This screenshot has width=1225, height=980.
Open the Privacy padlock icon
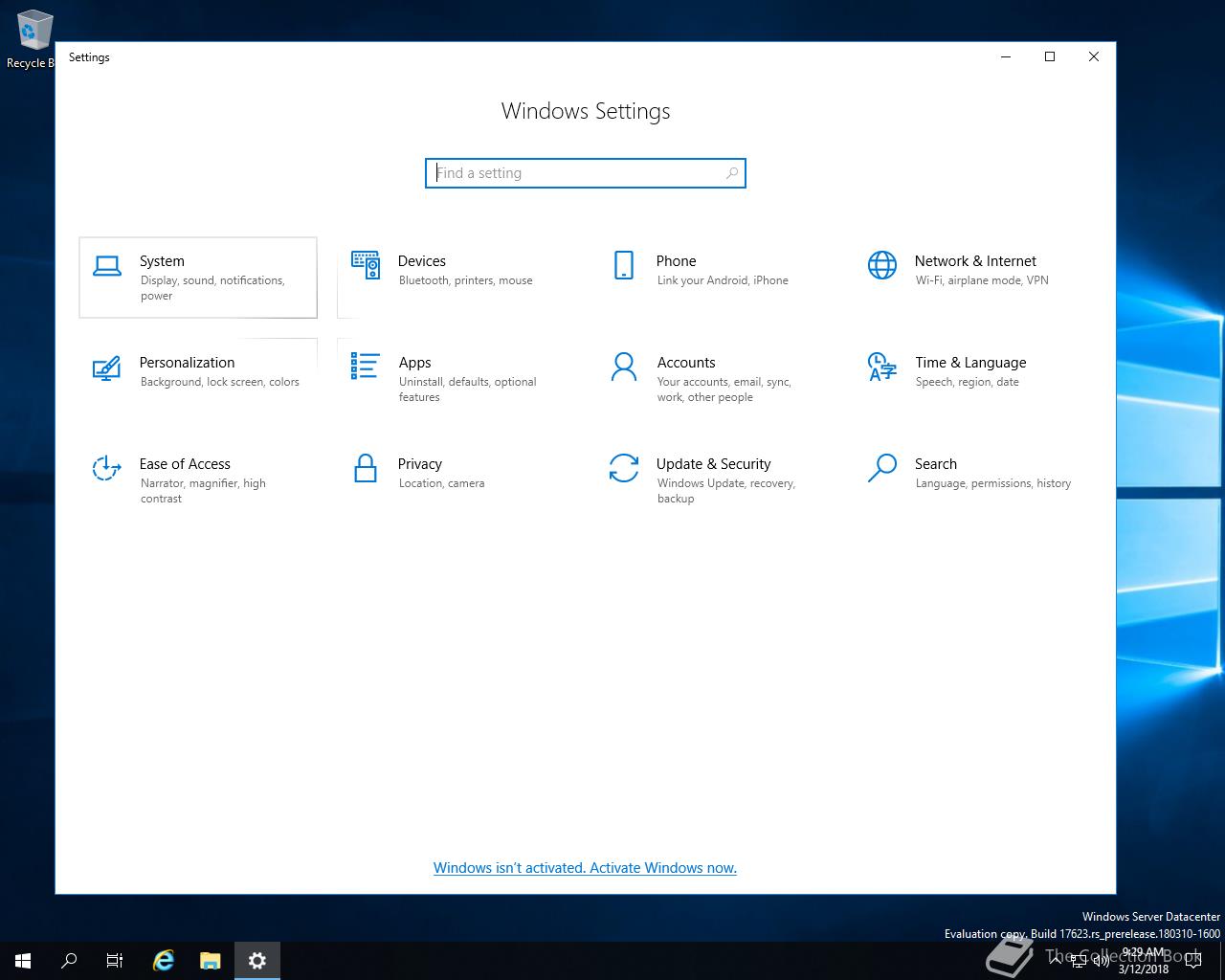tap(366, 468)
